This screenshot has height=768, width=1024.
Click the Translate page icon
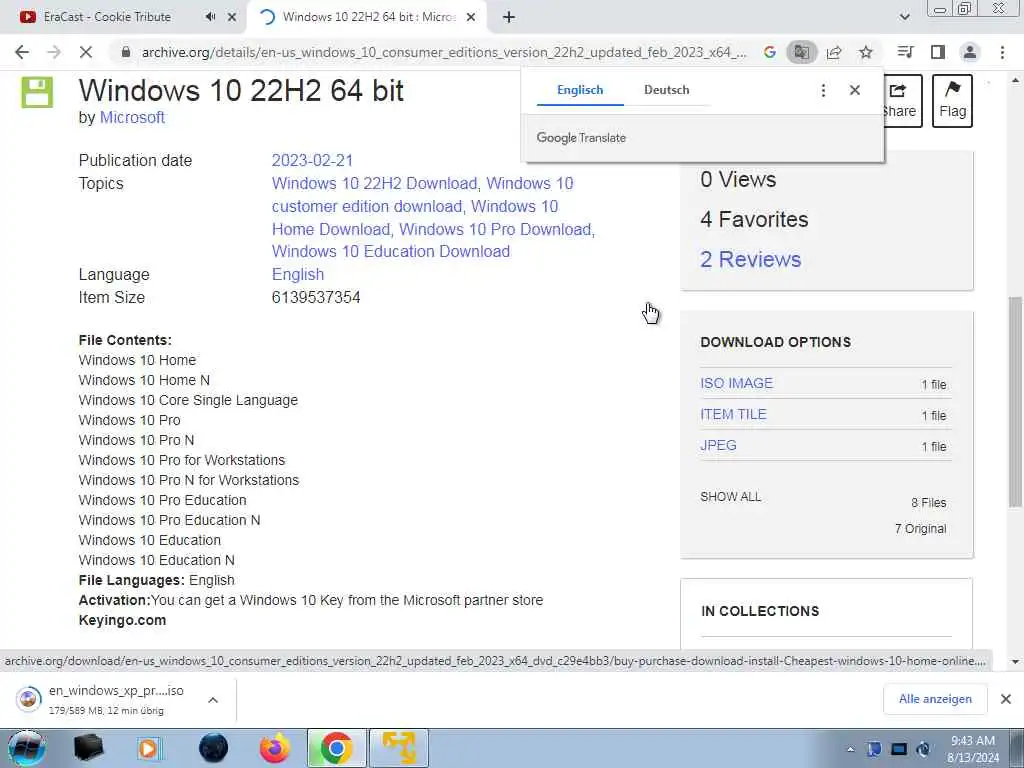tap(801, 52)
